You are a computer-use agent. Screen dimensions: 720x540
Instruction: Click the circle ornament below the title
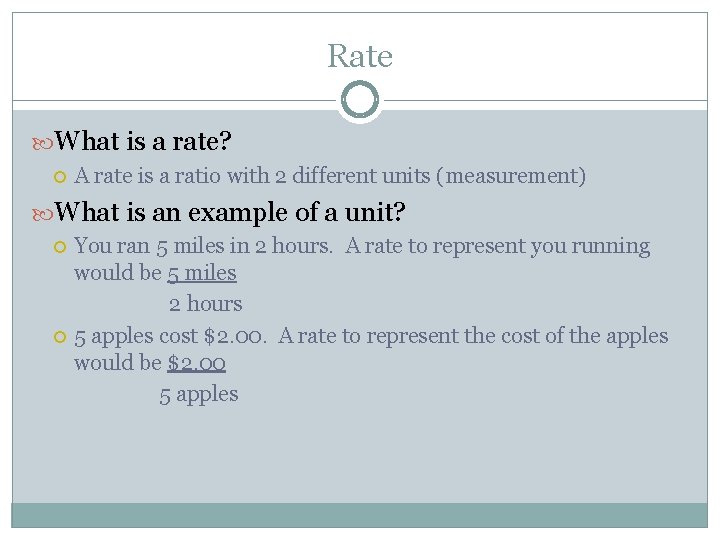[360, 100]
